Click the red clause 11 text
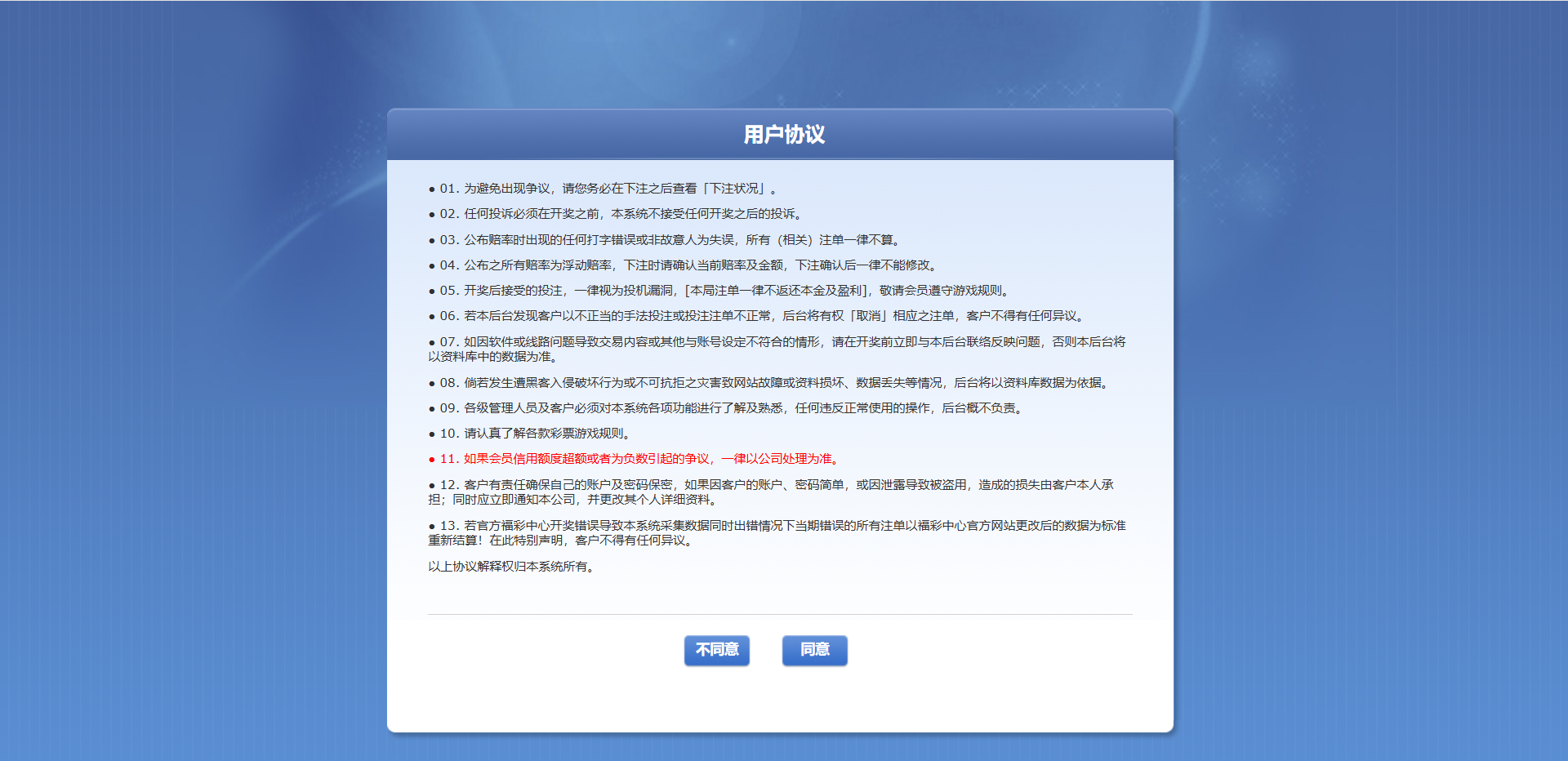The image size is (1568, 761). [641, 459]
